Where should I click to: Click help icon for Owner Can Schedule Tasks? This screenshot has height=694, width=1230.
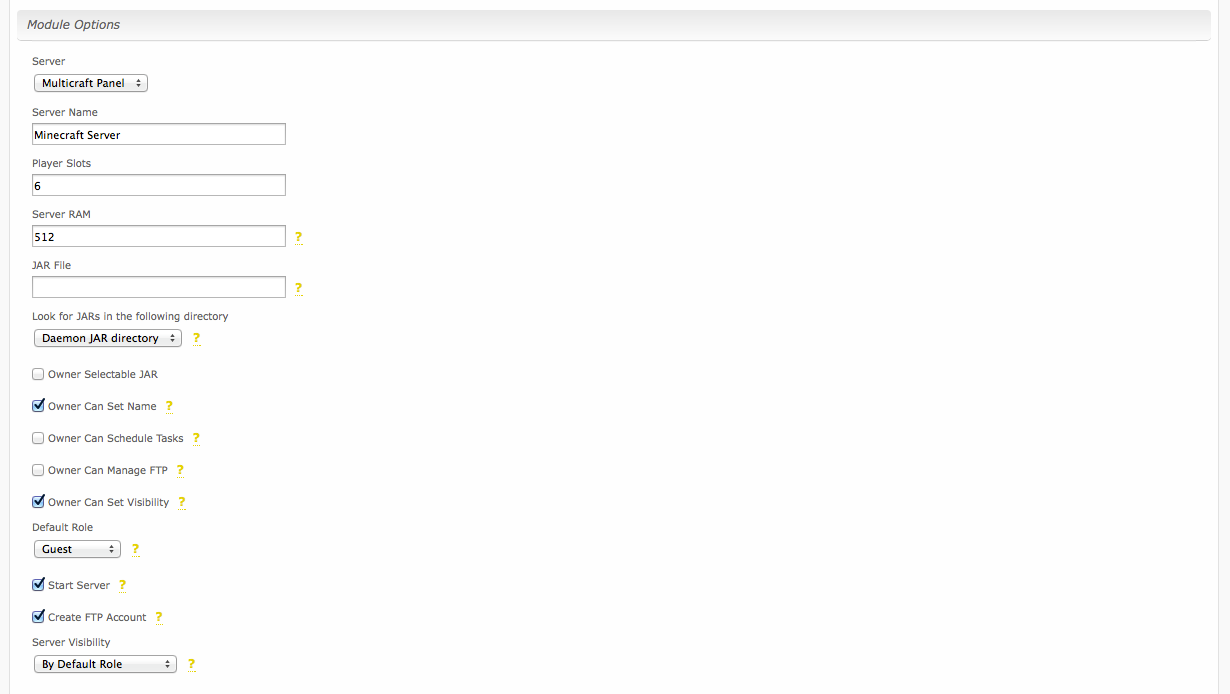(196, 439)
